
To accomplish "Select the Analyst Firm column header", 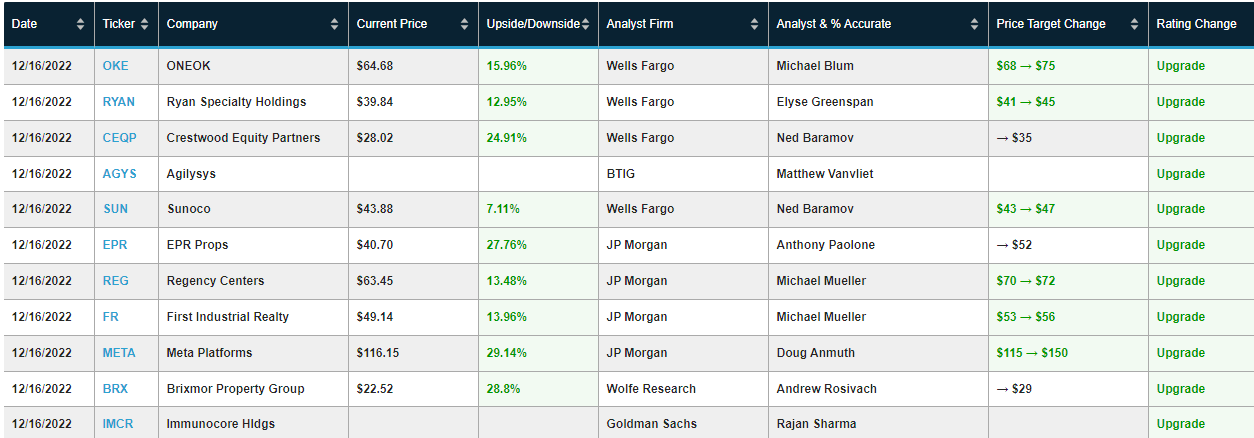I will (x=640, y=24).
